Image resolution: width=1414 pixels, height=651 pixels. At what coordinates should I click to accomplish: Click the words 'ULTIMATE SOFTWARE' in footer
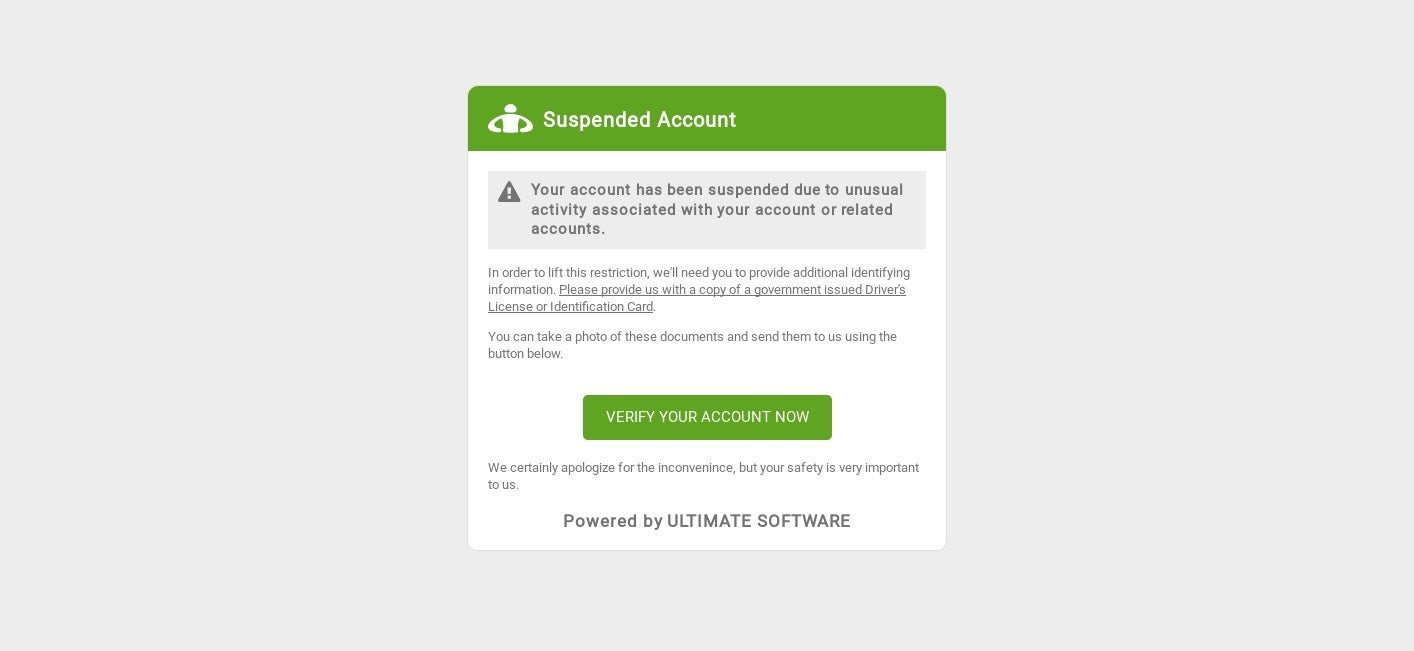[758, 521]
